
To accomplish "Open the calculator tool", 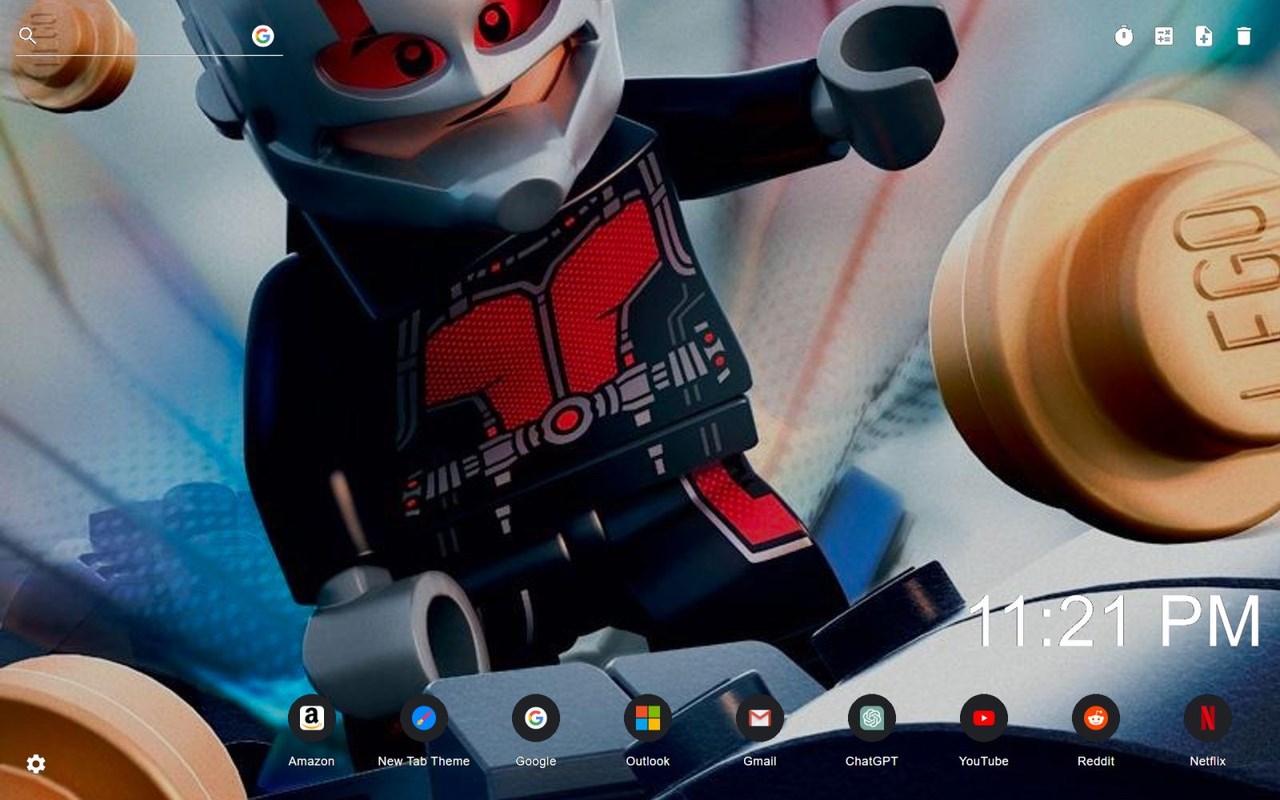I will 1164,37.
